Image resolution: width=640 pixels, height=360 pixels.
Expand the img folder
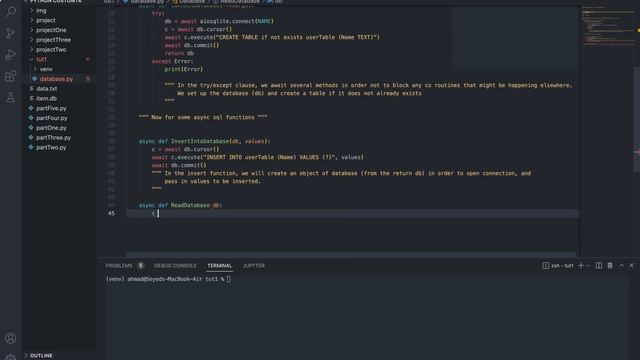coord(32,10)
